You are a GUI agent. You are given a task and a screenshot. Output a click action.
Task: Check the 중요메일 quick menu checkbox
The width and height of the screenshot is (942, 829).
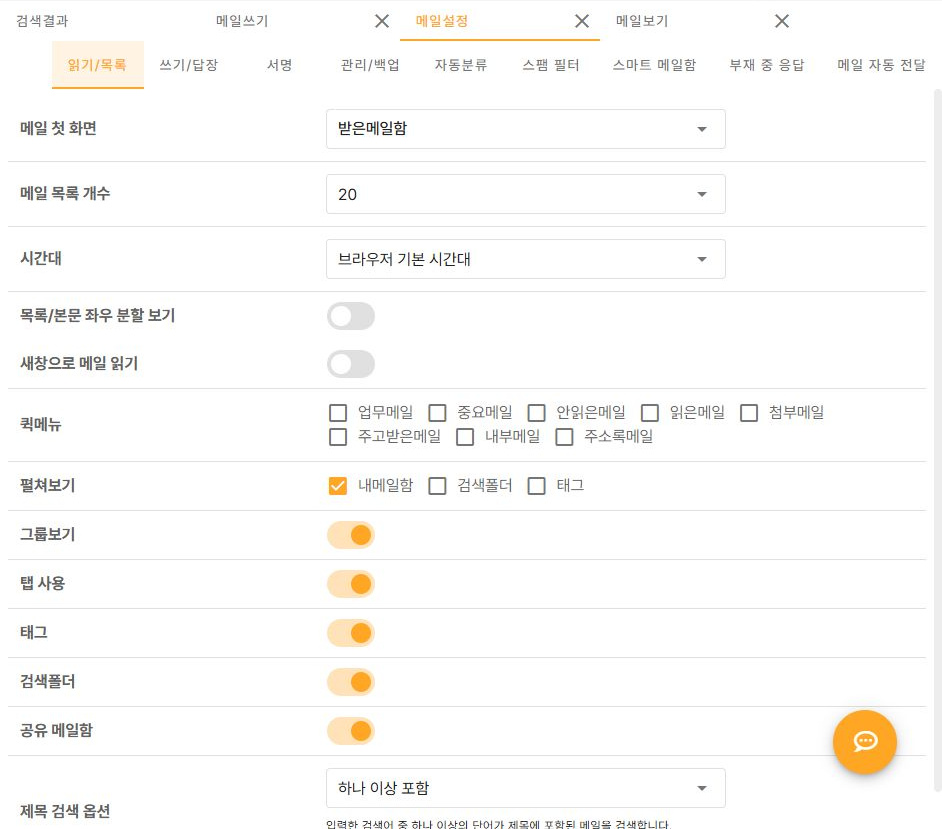point(437,413)
